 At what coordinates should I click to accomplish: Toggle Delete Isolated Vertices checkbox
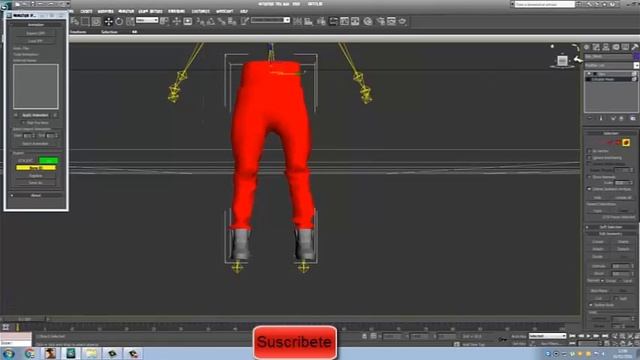click(x=589, y=189)
